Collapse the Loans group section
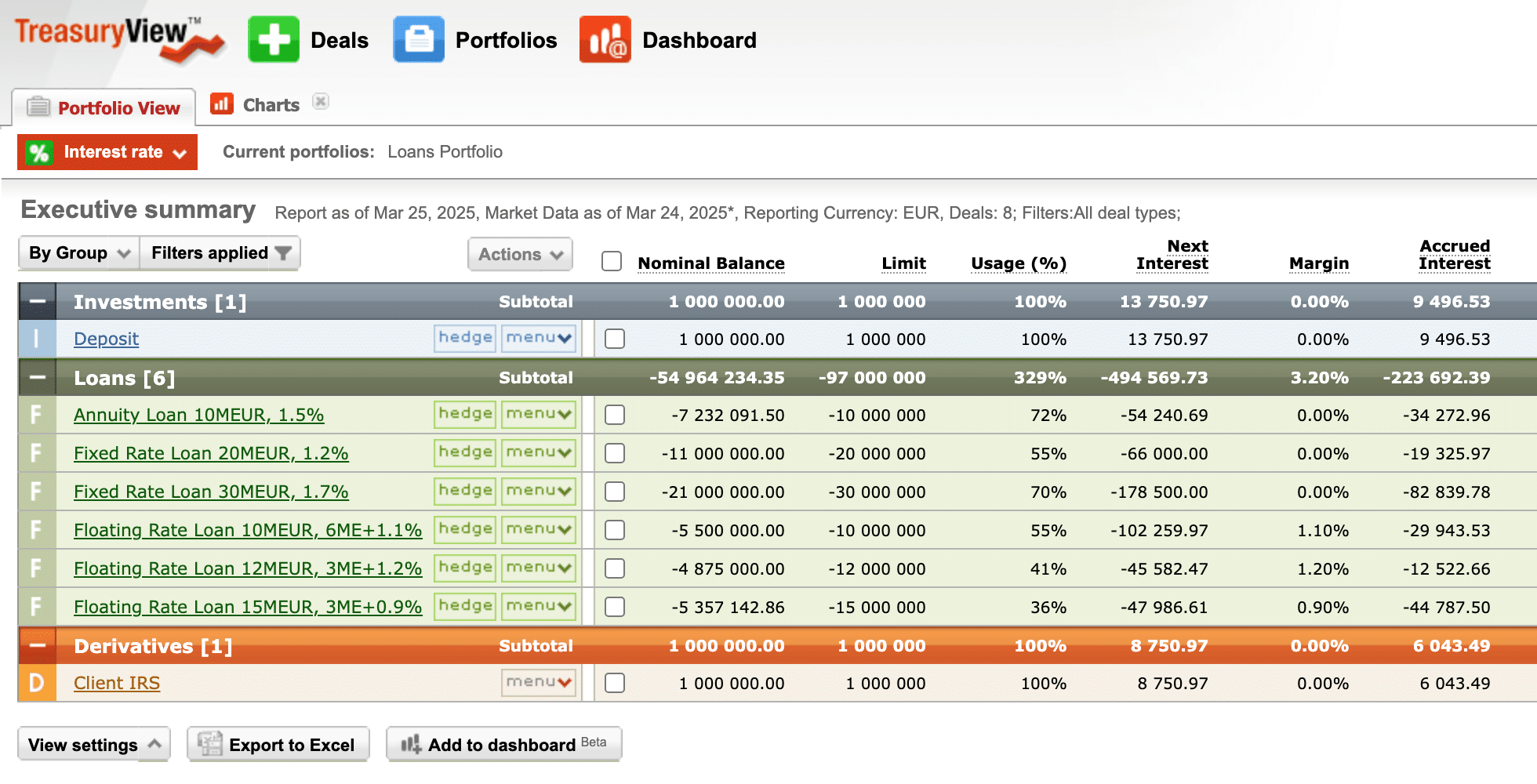Screen dimensions: 1537x784 tap(37, 377)
